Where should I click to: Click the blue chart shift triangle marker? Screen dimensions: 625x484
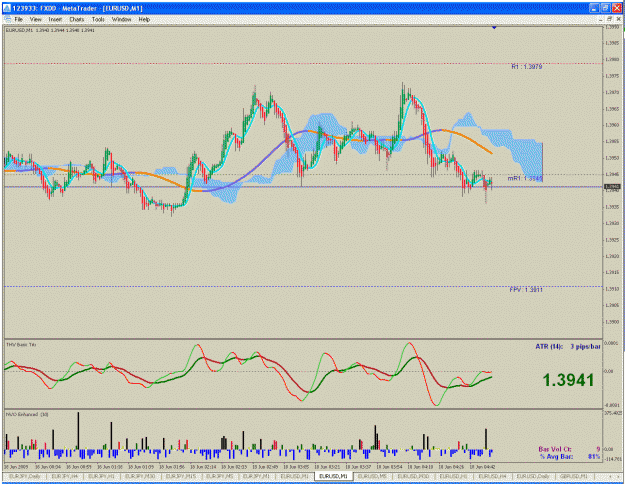(x=494, y=28)
